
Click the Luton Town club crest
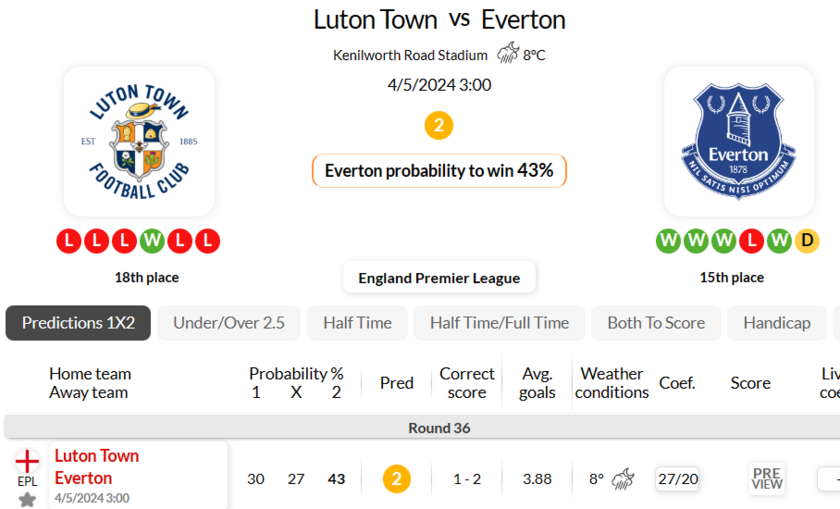139,141
